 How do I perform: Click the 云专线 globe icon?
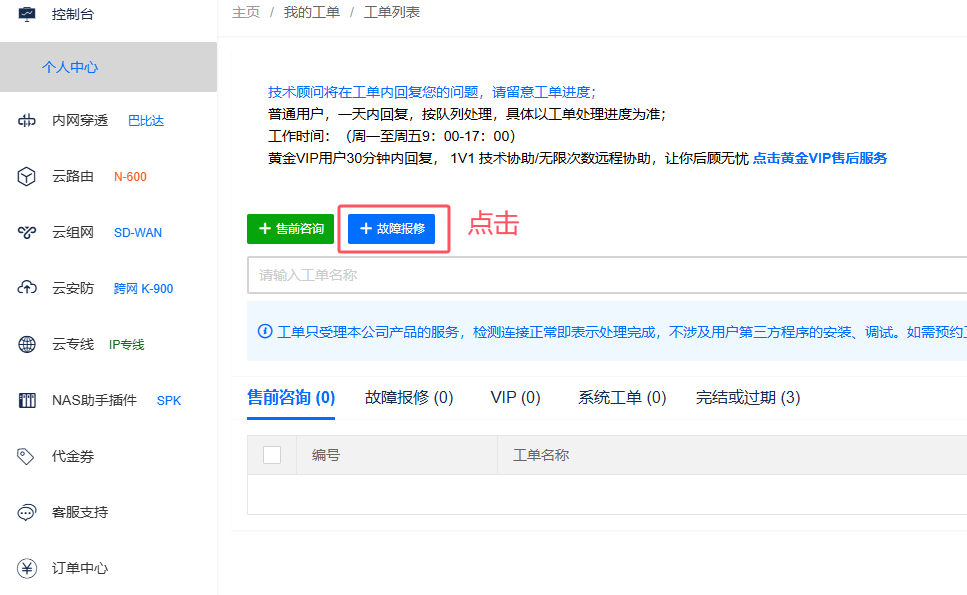click(27, 345)
